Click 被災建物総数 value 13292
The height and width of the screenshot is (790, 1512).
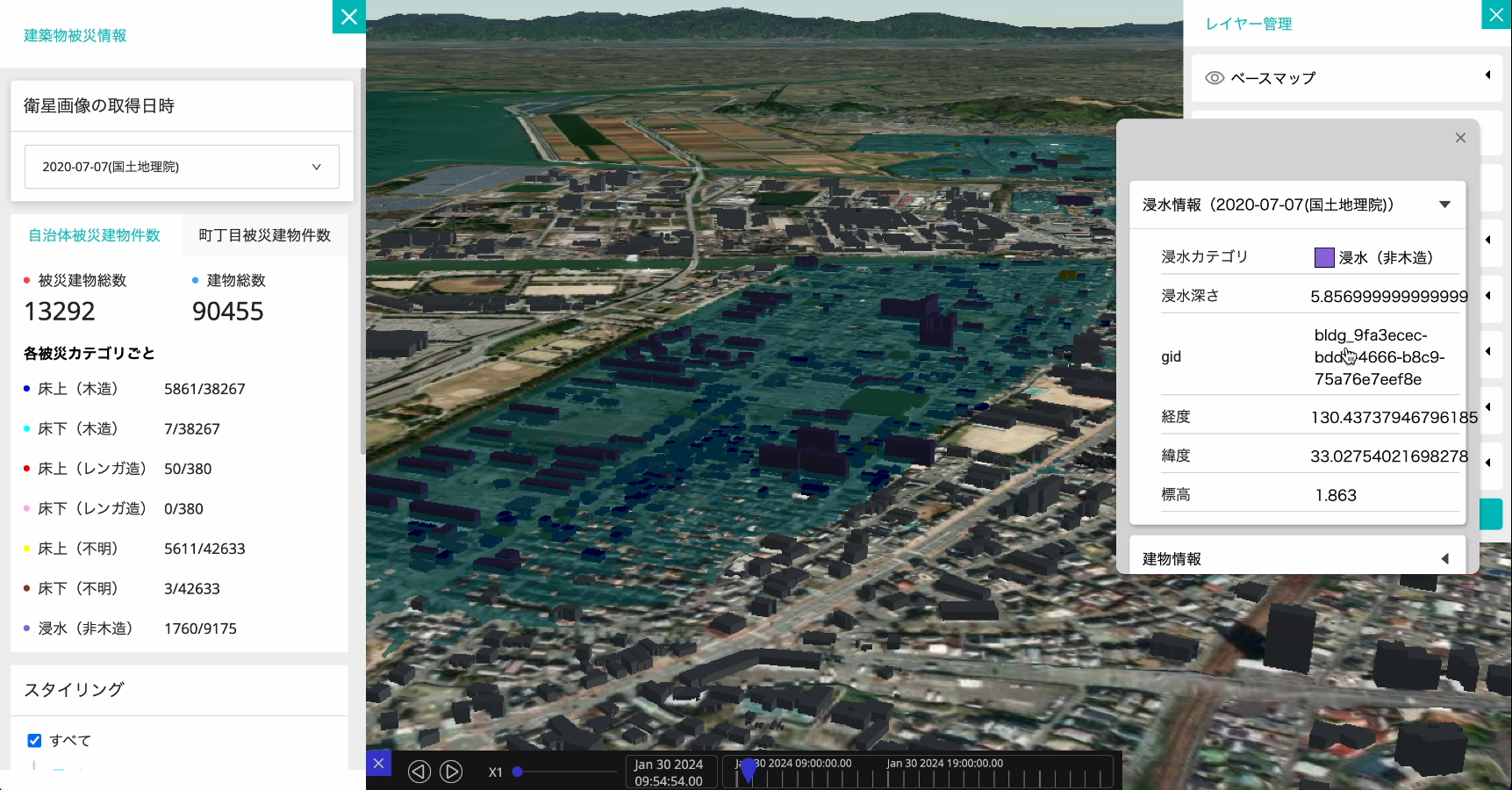pos(60,312)
